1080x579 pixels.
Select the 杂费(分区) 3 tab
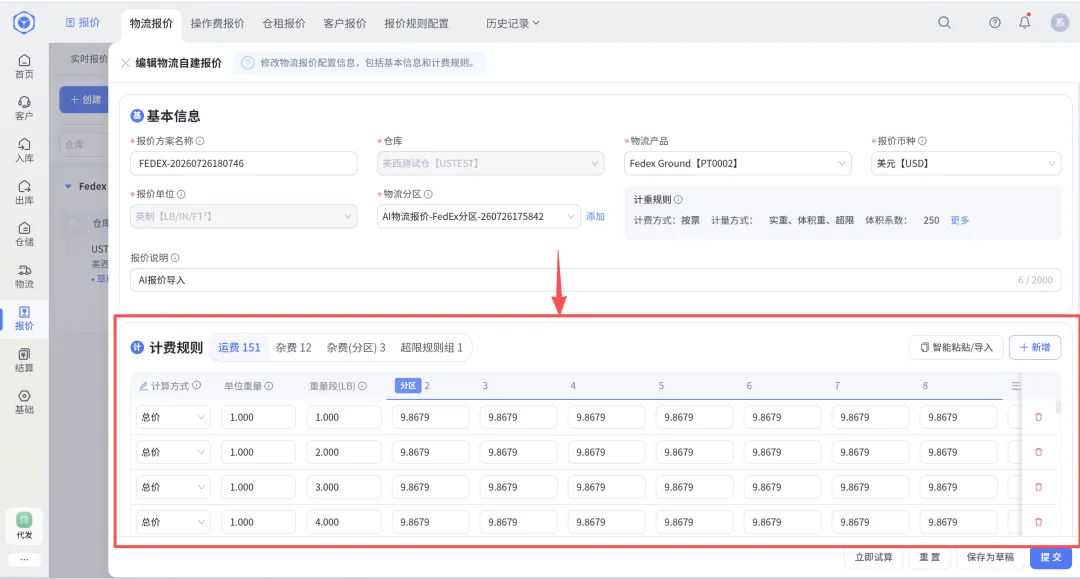[x=355, y=348]
